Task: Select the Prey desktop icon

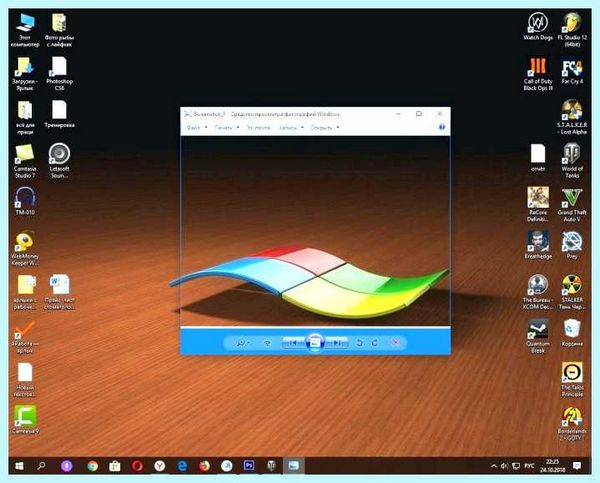Action: (572, 245)
